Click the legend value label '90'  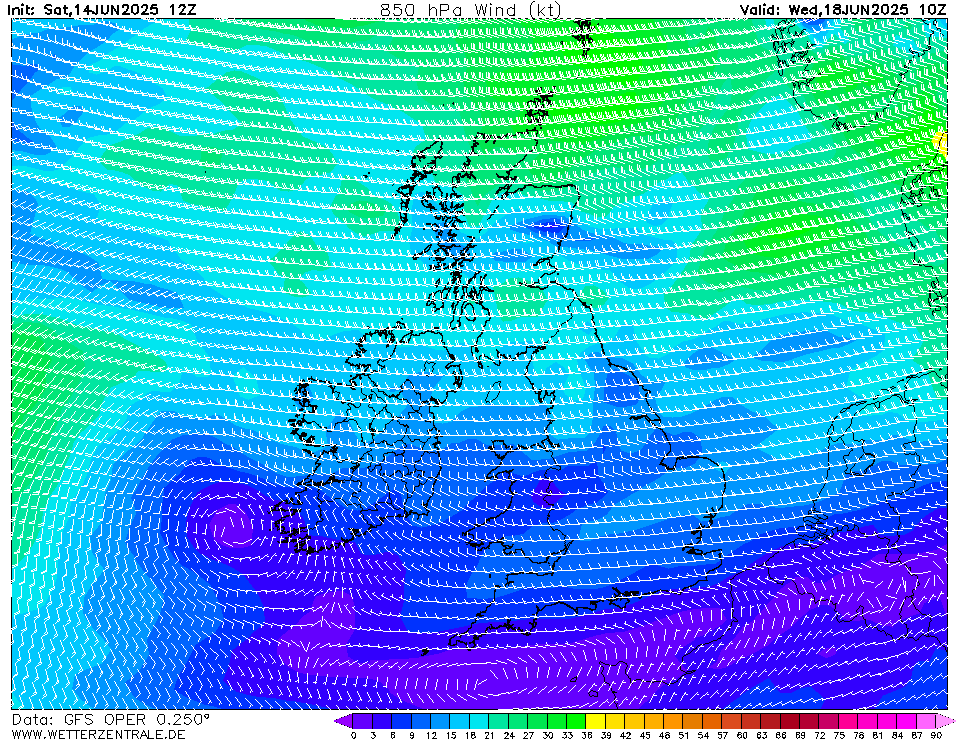(936, 735)
